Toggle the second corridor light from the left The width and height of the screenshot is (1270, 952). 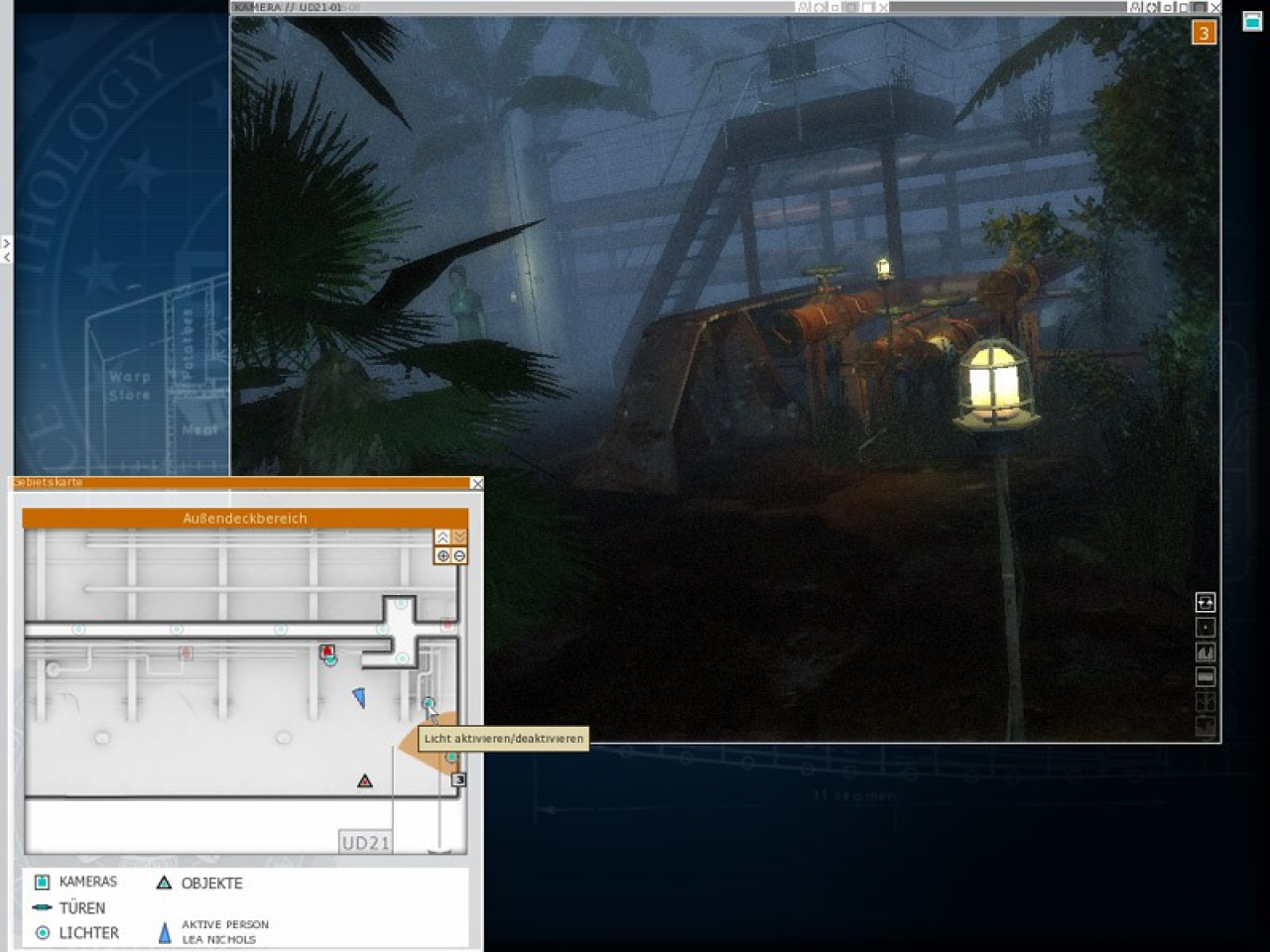pos(177,629)
